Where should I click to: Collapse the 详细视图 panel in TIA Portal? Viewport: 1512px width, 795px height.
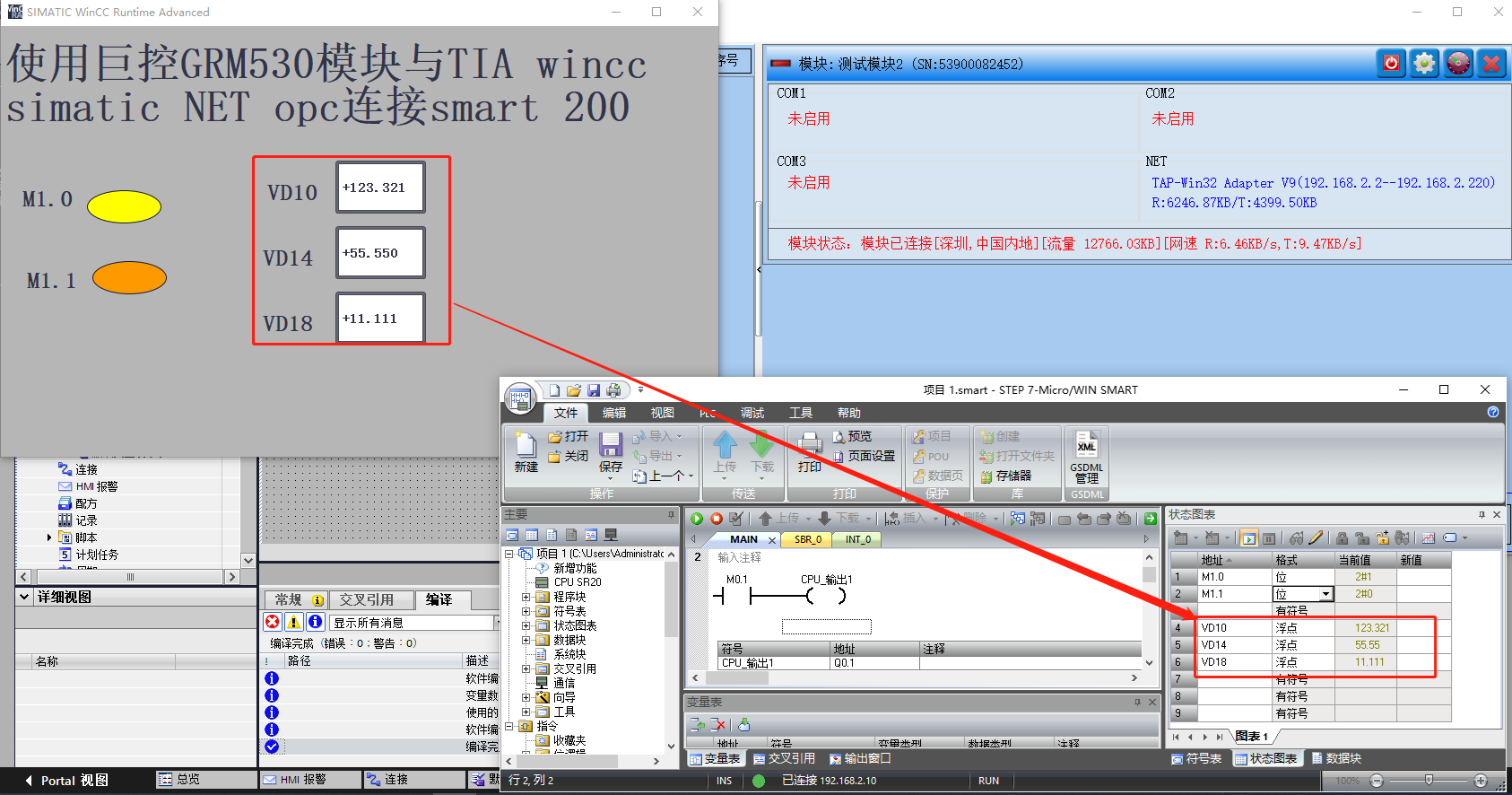pos(24,597)
